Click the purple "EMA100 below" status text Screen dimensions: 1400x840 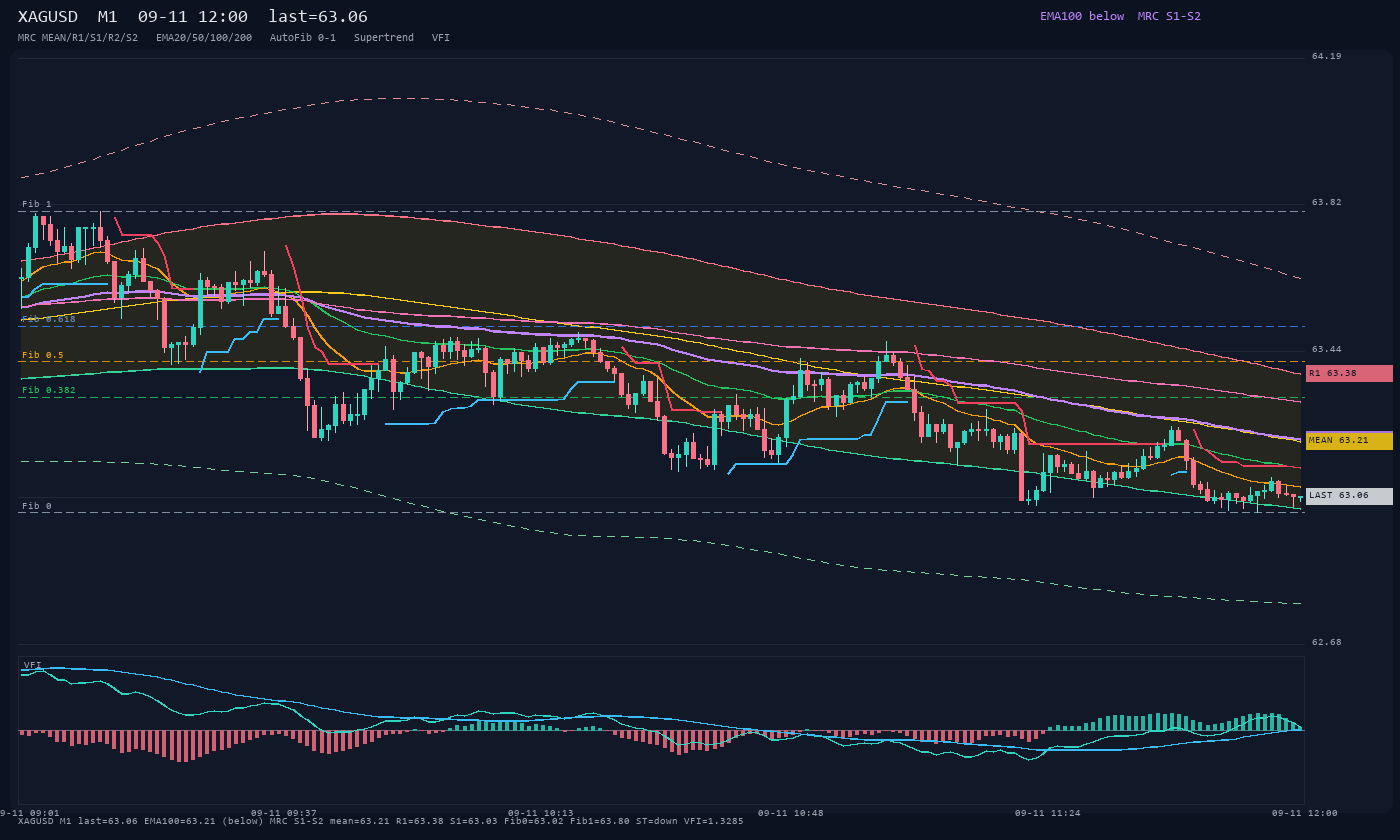[1082, 16]
